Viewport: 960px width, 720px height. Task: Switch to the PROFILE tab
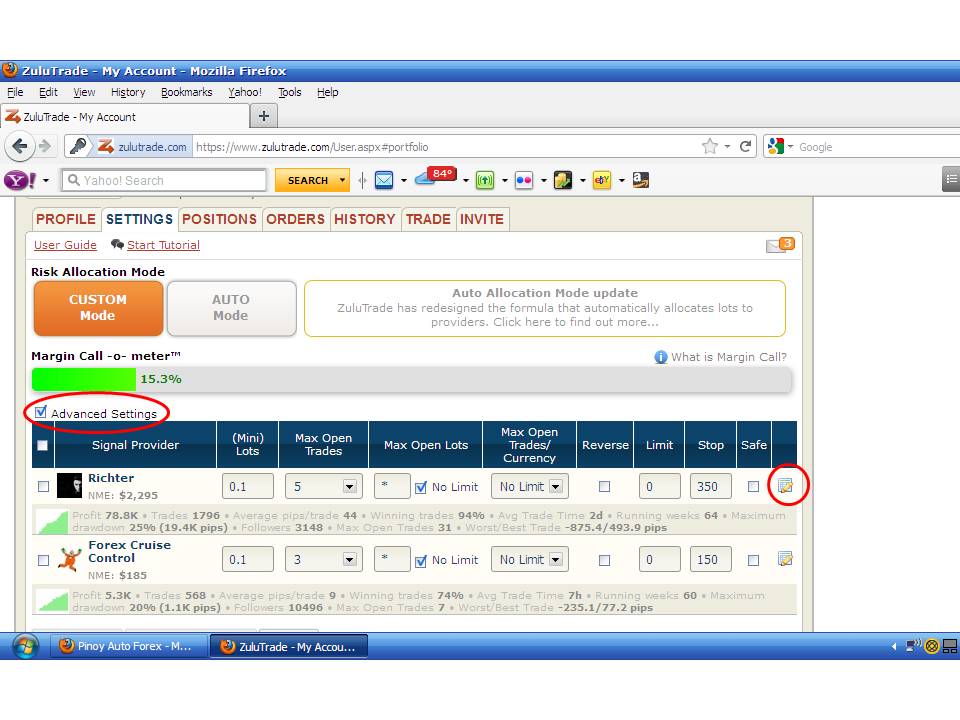click(66, 219)
